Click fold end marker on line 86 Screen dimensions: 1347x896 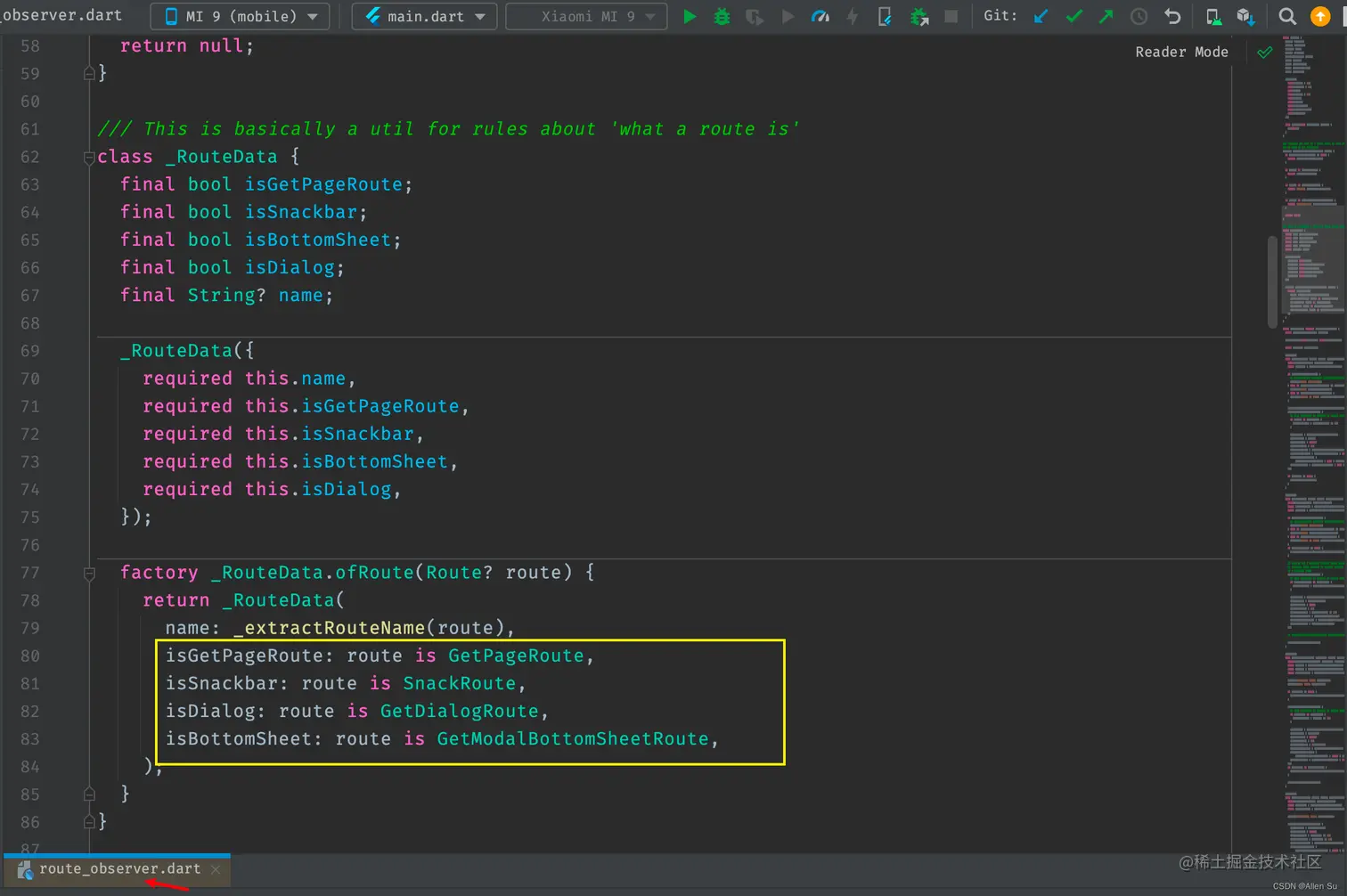(x=89, y=821)
